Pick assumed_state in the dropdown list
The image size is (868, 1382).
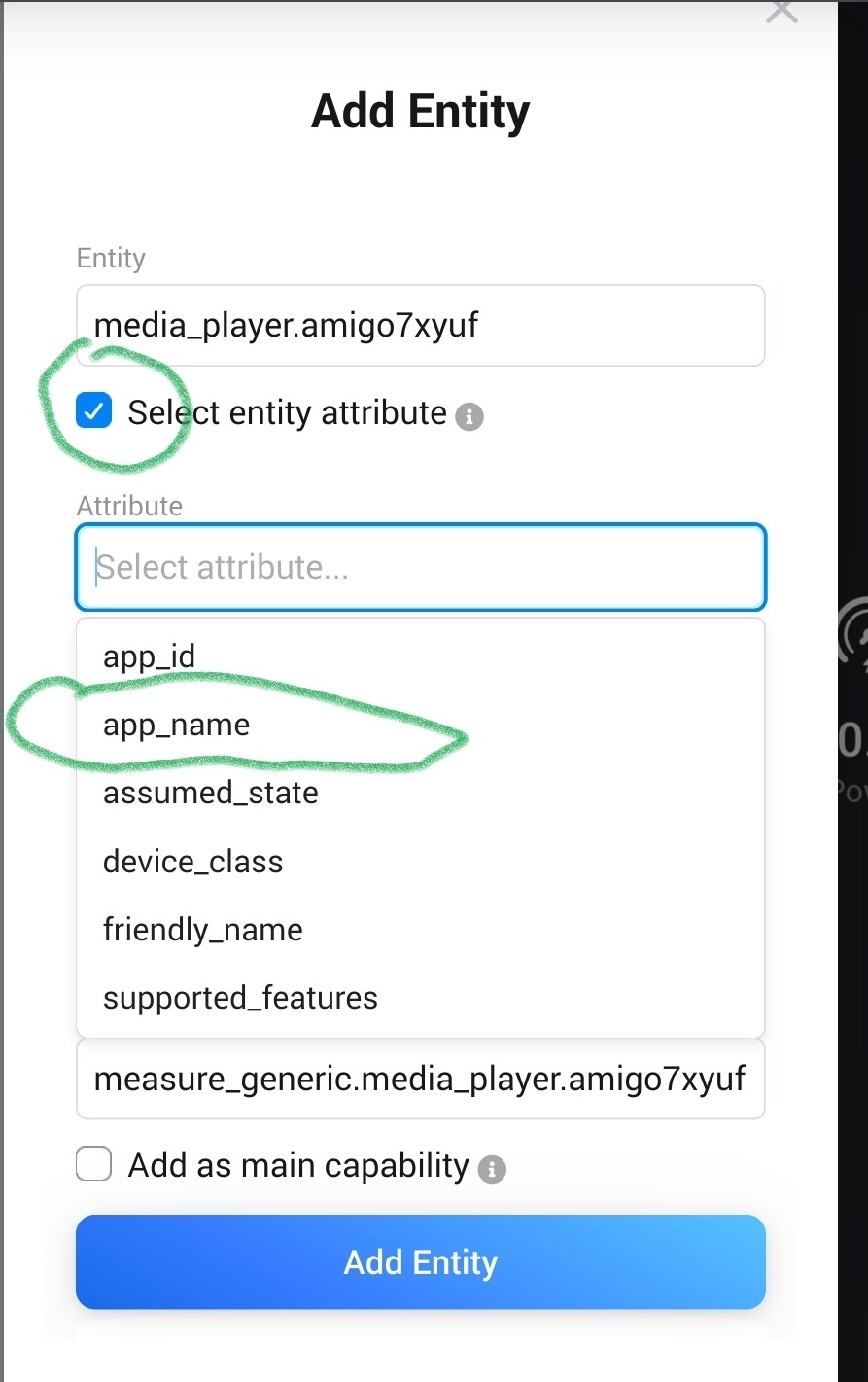click(x=211, y=793)
